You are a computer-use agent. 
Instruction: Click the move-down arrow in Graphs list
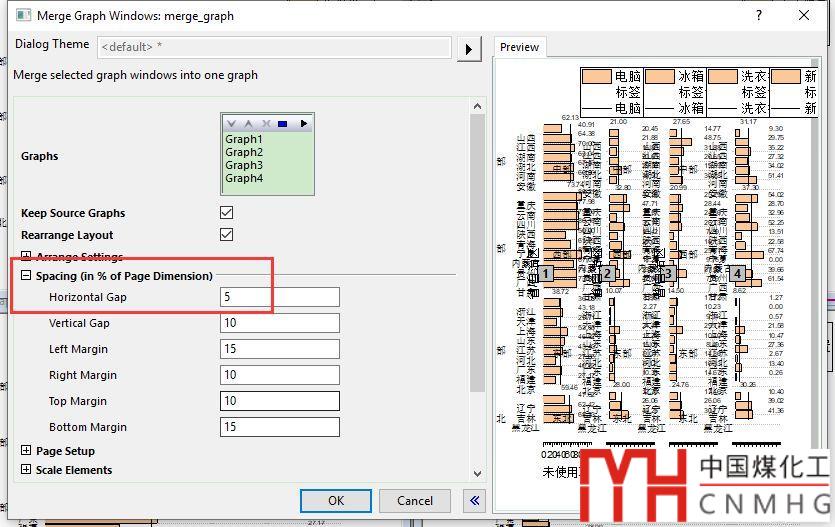click(x=232, y=124)
